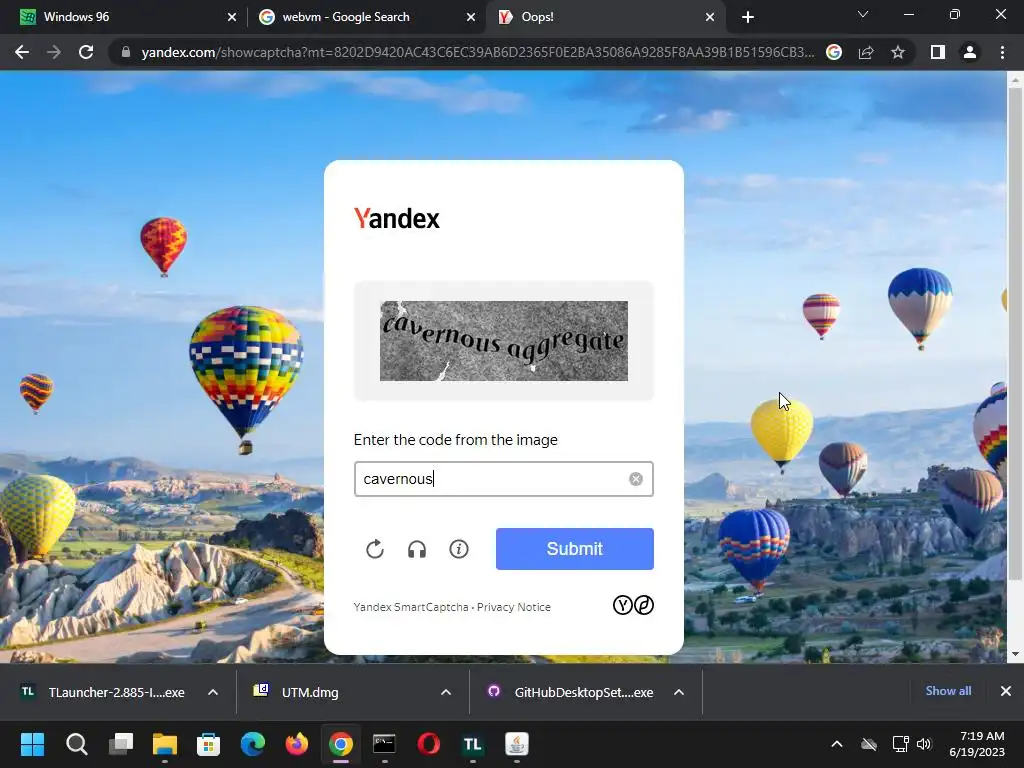The width and height of the screenshot is (1024, 768).
Task: Switch to webvm - Google Search tab
Action: [x=366, y=17]
